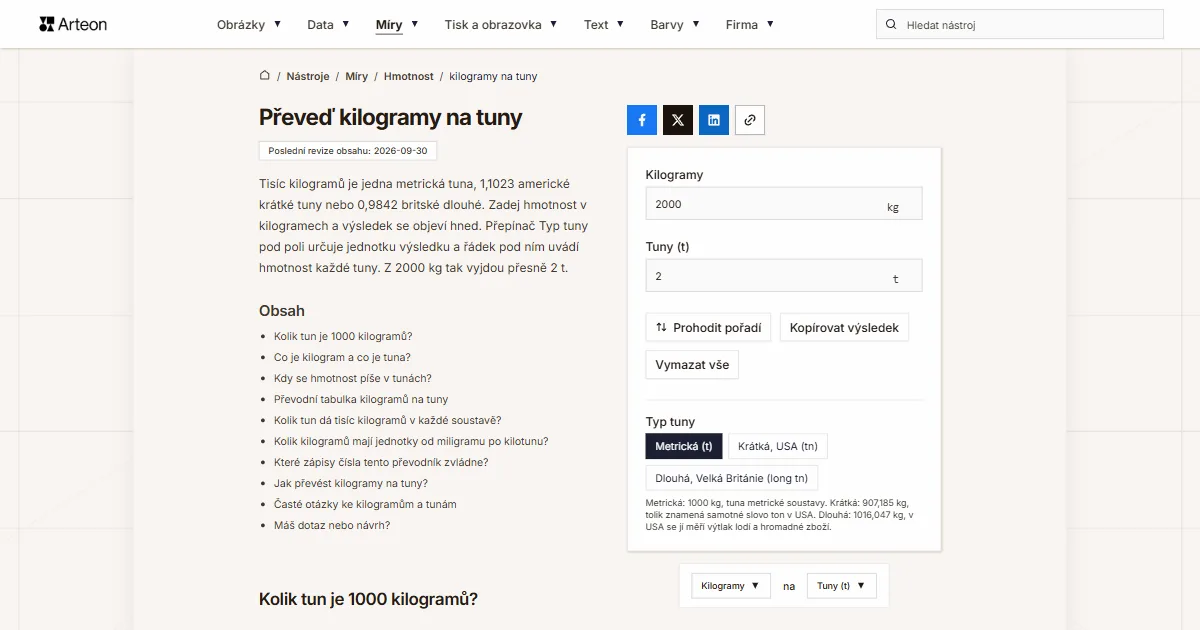Copy page link icon
Image resolution: width=1200 pixels, height=630 pixels.
(750, 120)
